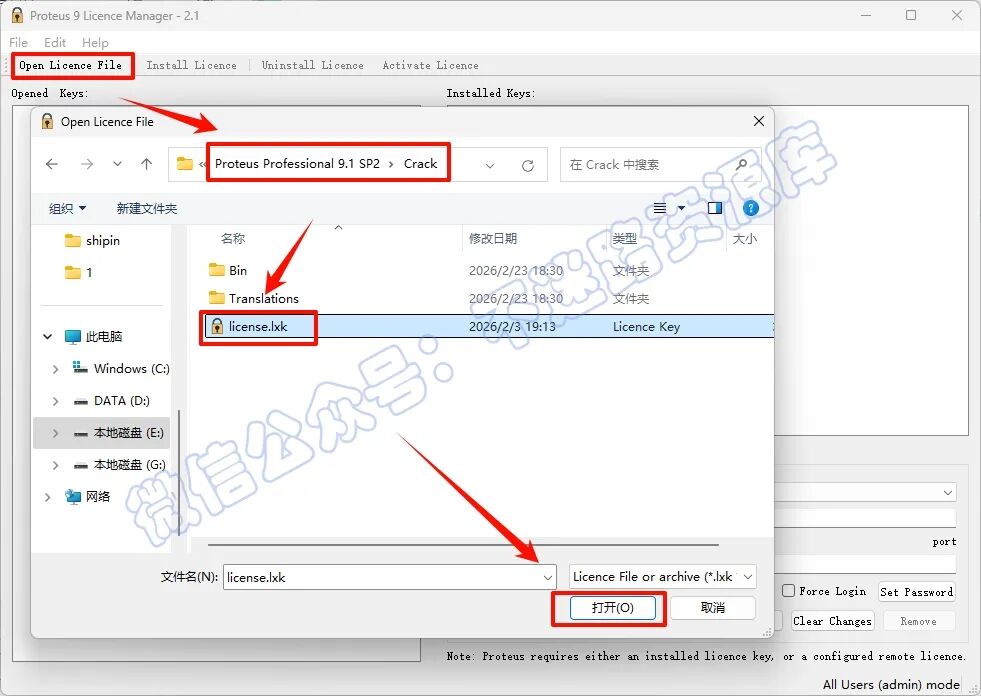This screenshot has height=696, width=981.
Task: Toggle Force Login checkbox in Licence Manager
Action: tap(788, 590)
